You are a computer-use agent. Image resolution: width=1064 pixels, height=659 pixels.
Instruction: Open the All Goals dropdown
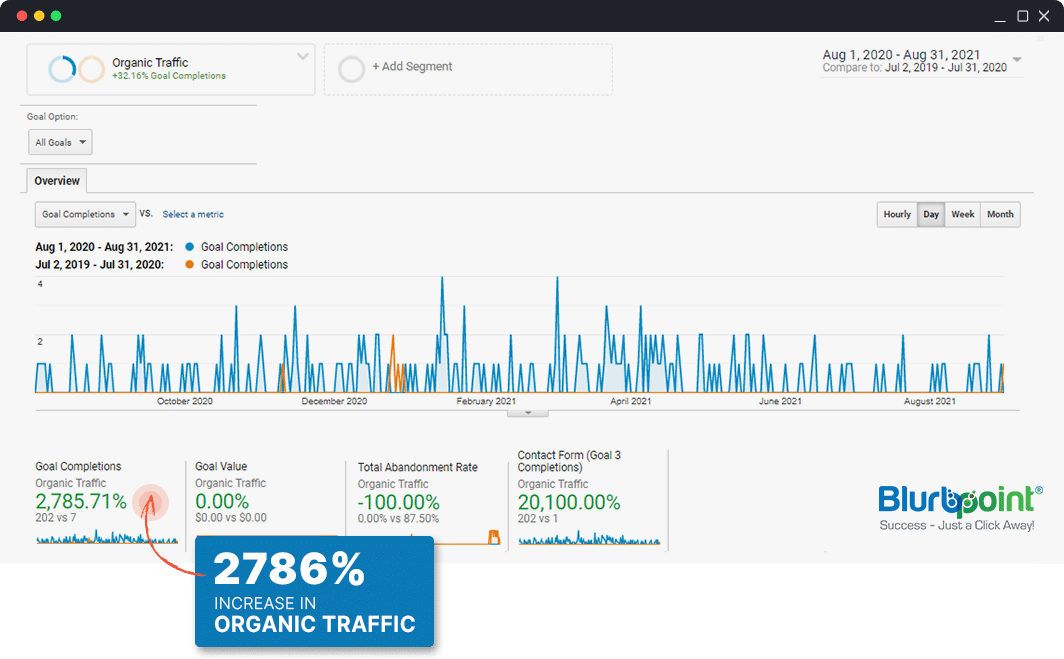[60, 143]
